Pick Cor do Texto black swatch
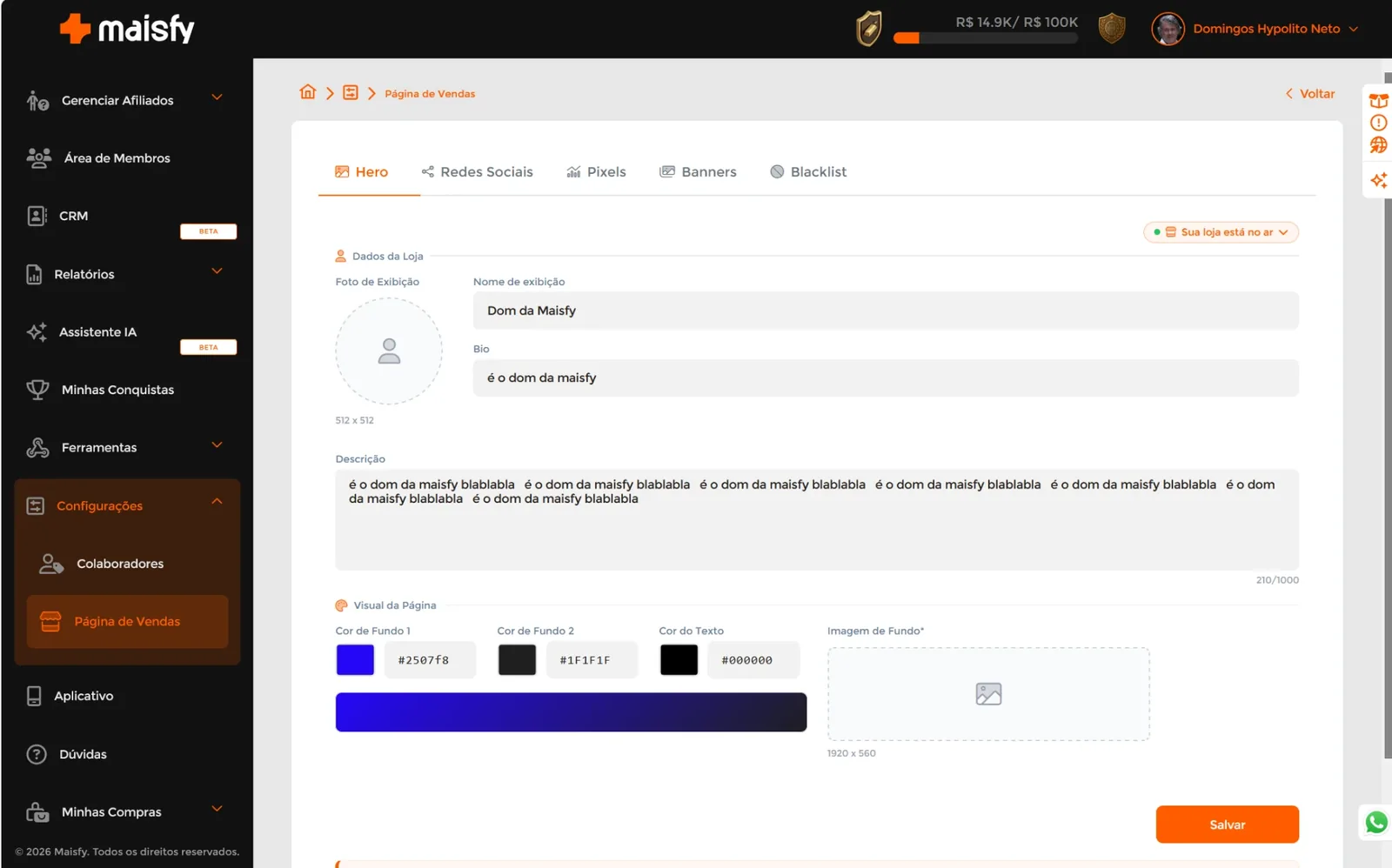The image size is (1392, 868). coord(679,660)
